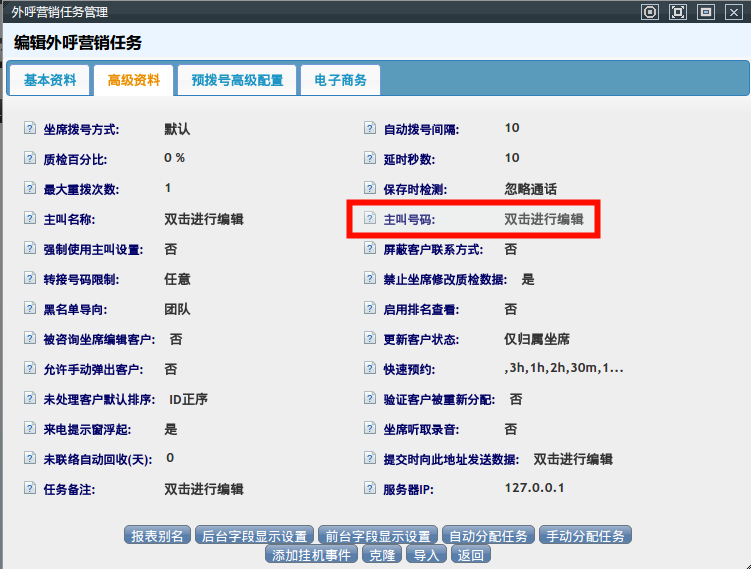Switch to the 基本资料 tab
This screenshot has width=751, height=569.
pos(50,81)
